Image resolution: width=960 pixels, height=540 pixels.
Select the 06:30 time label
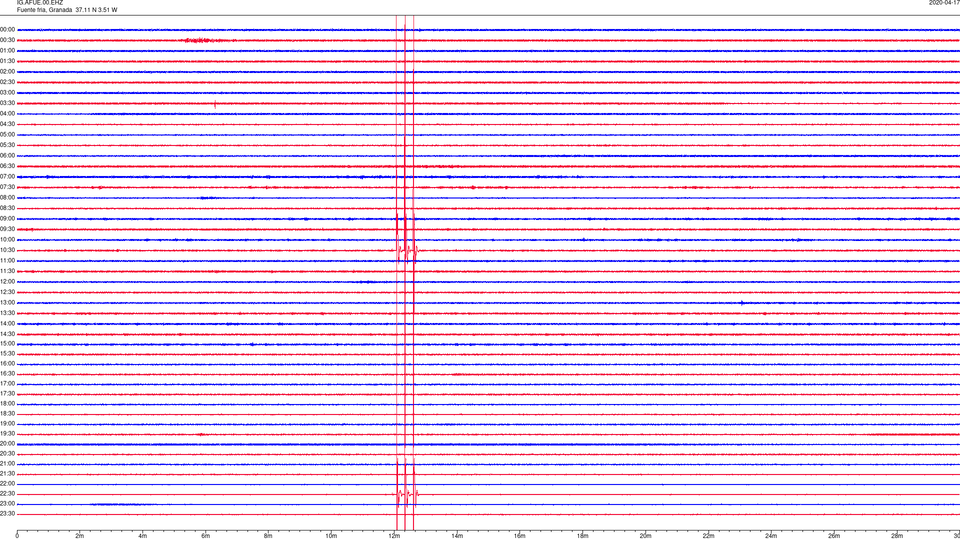coord(8,166)
